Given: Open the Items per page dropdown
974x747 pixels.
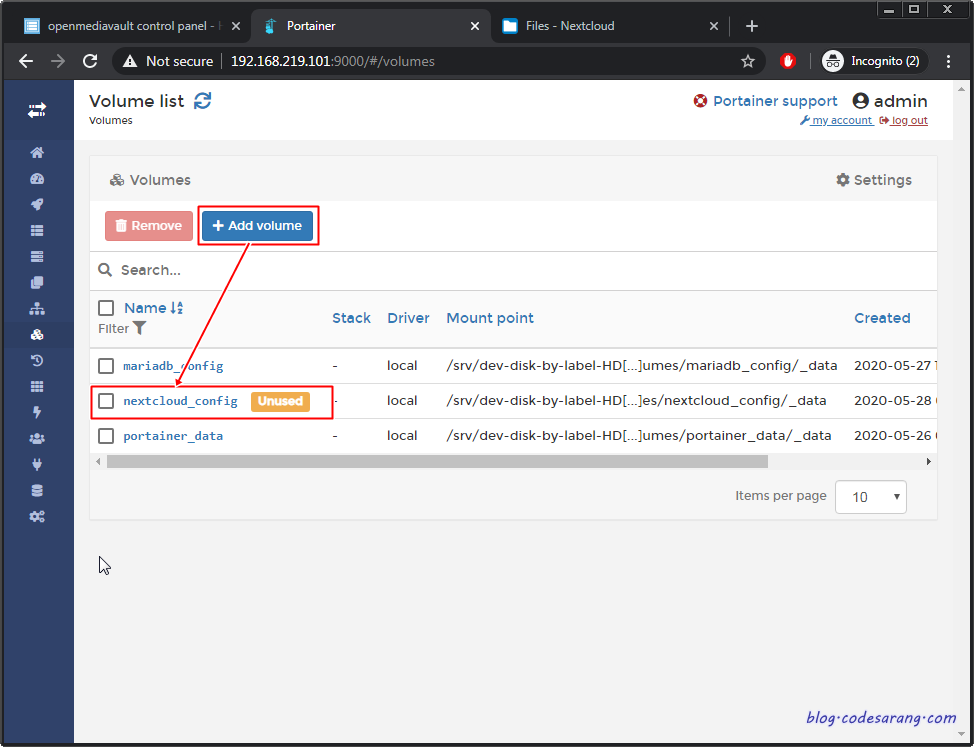Looking at the screenshot, I should coord(871,497).
